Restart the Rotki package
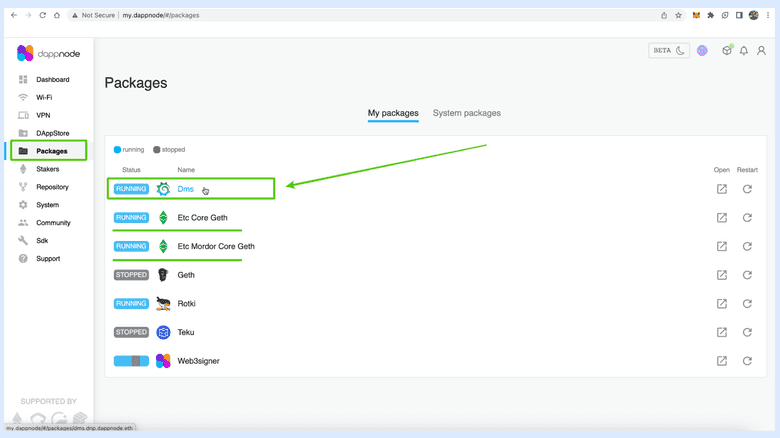The height and width of the screenshot is (438, 780). pos(747,304)
